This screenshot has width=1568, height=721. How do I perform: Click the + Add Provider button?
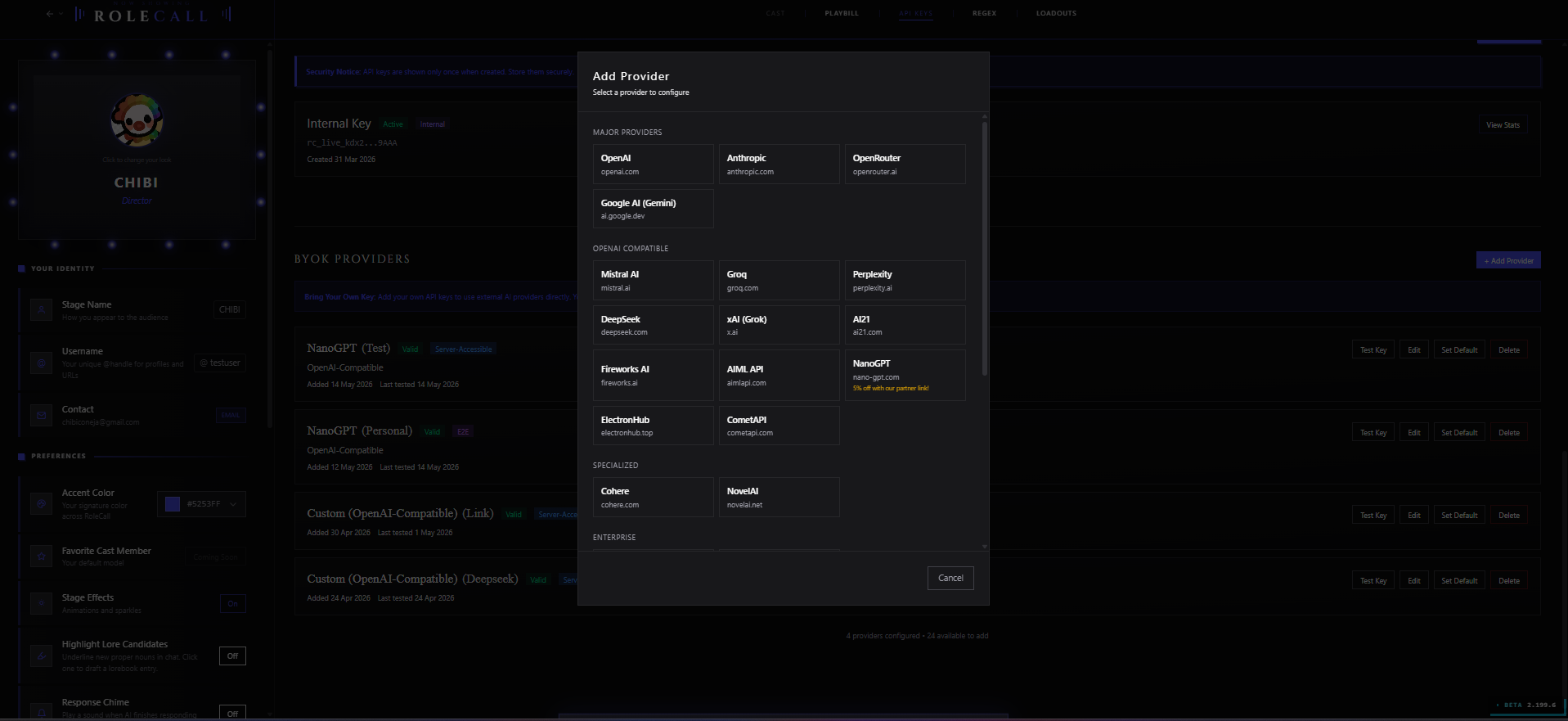[1509, 260]
